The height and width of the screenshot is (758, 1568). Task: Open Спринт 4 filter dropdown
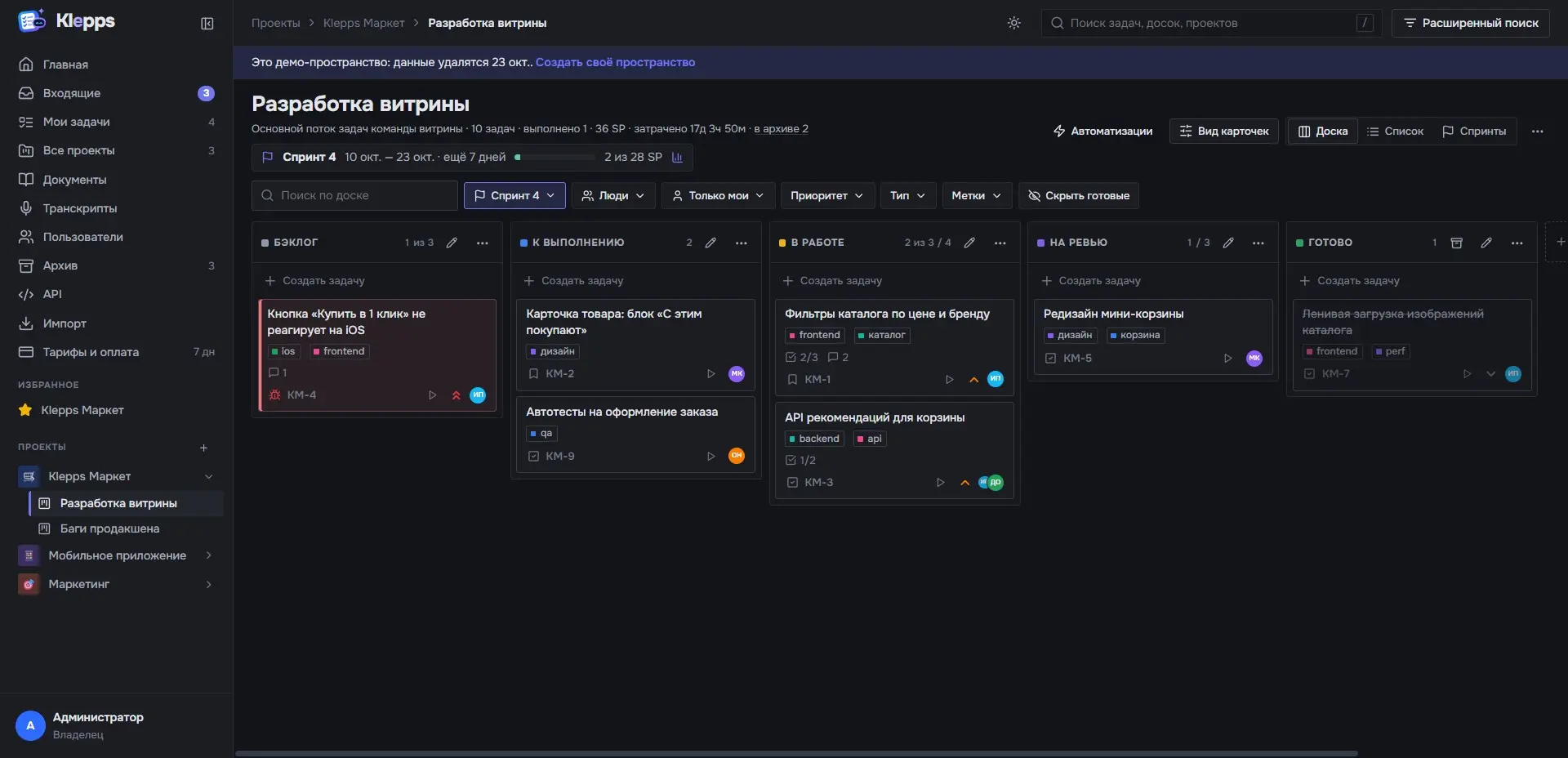pos(514,196)
